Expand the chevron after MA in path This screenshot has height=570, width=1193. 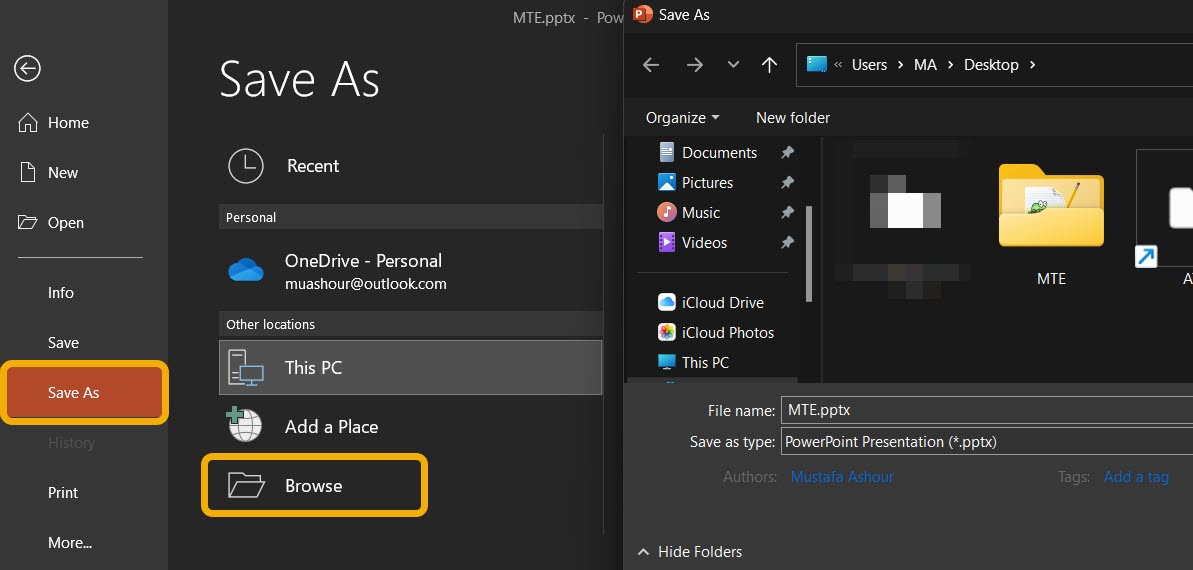(x=951, y=65)
